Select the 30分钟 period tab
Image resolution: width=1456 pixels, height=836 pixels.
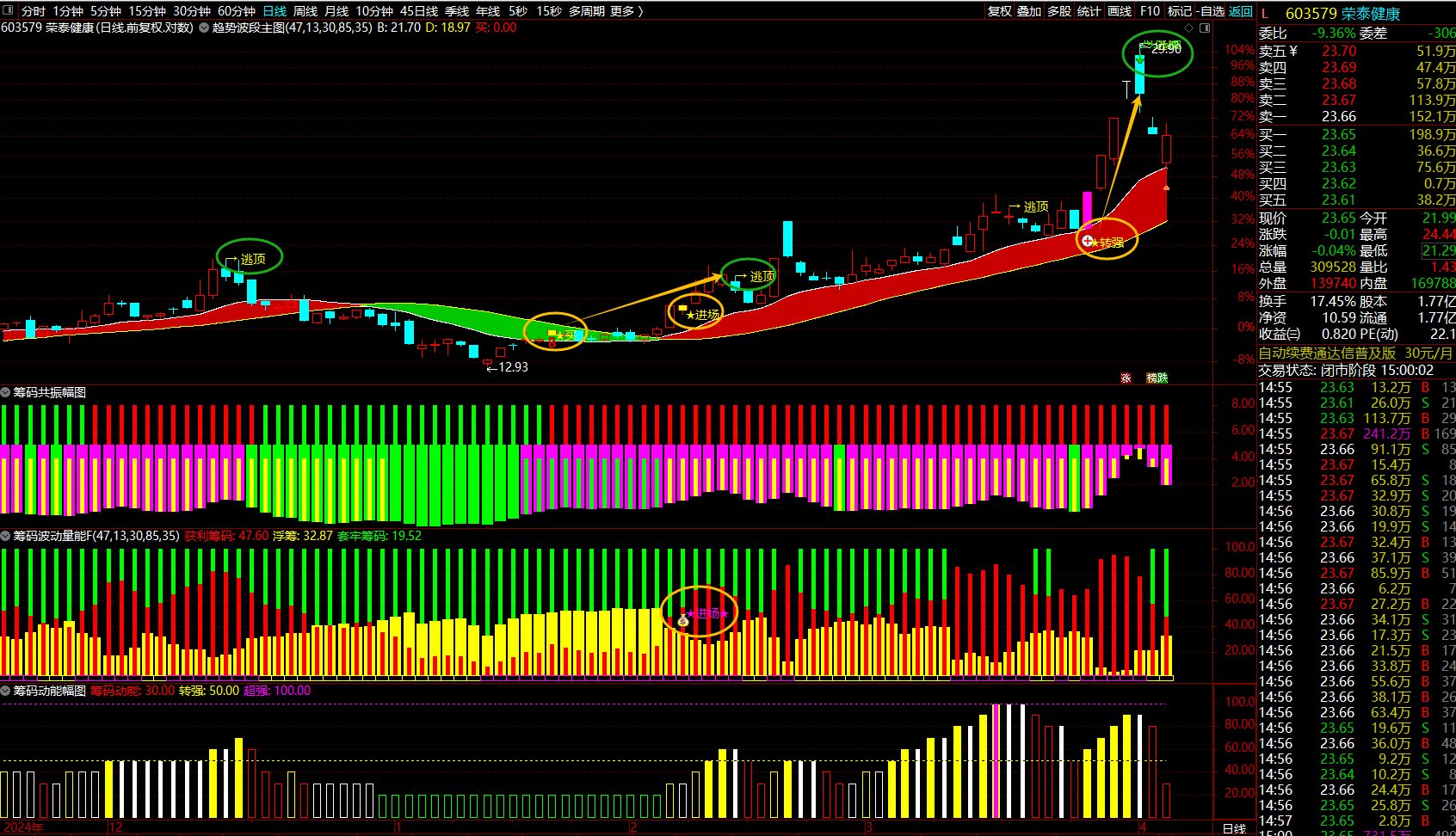(x=192, y=11)
